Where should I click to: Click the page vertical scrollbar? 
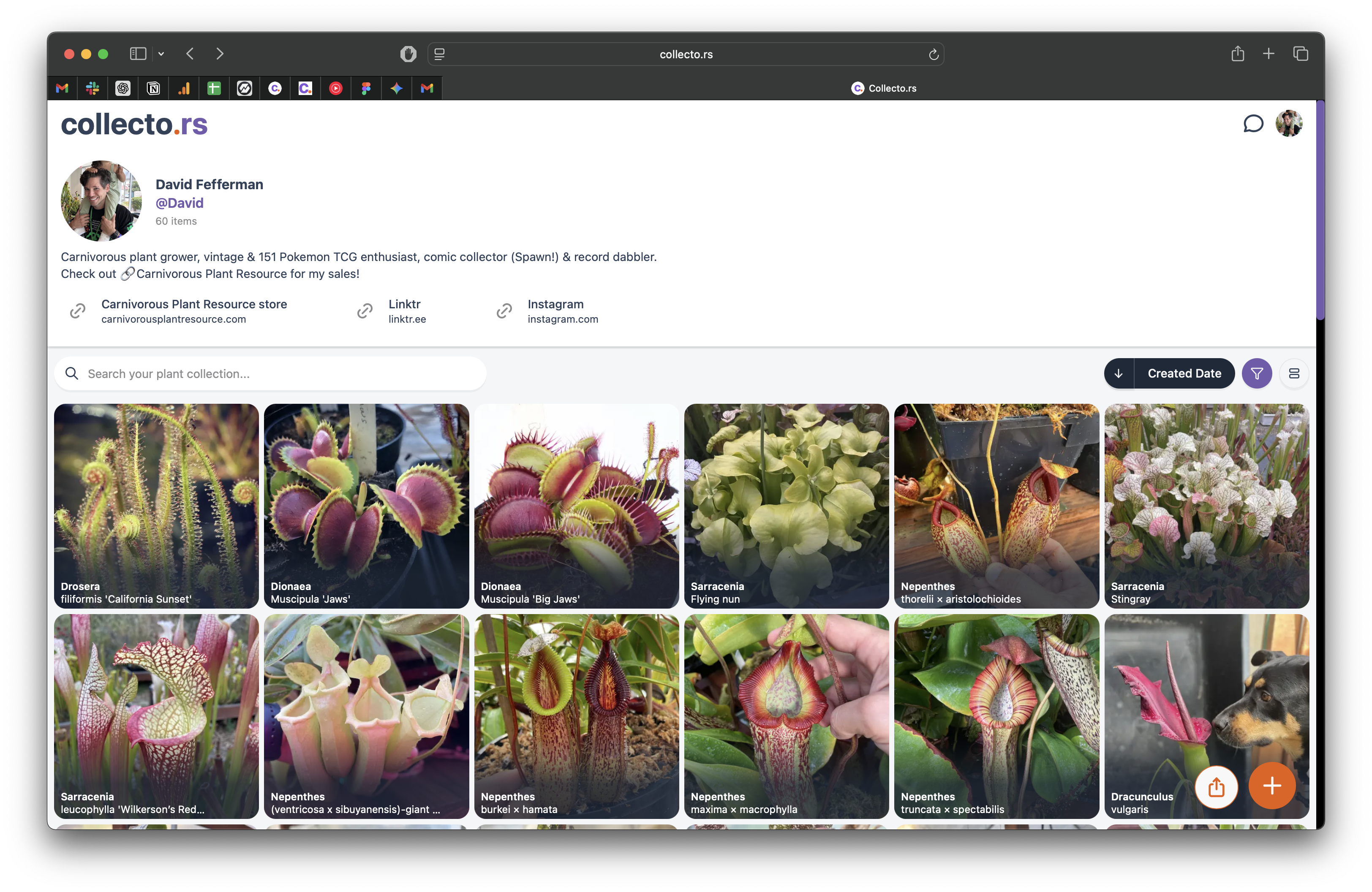pos(1320,210)
